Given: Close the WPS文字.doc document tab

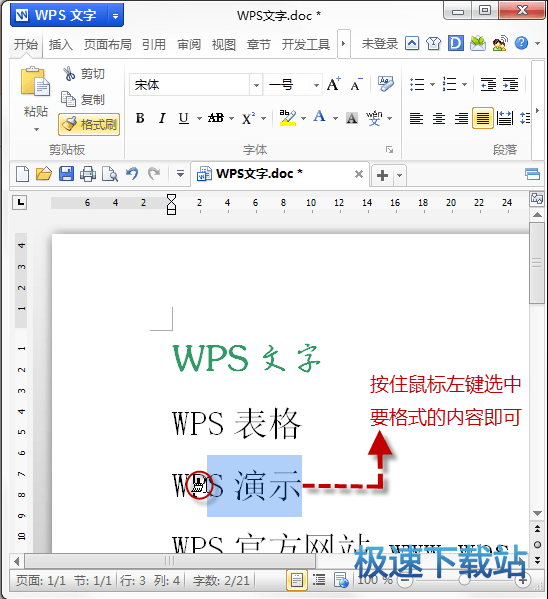Looking at the screenshot, I should (x=359, y=174).
